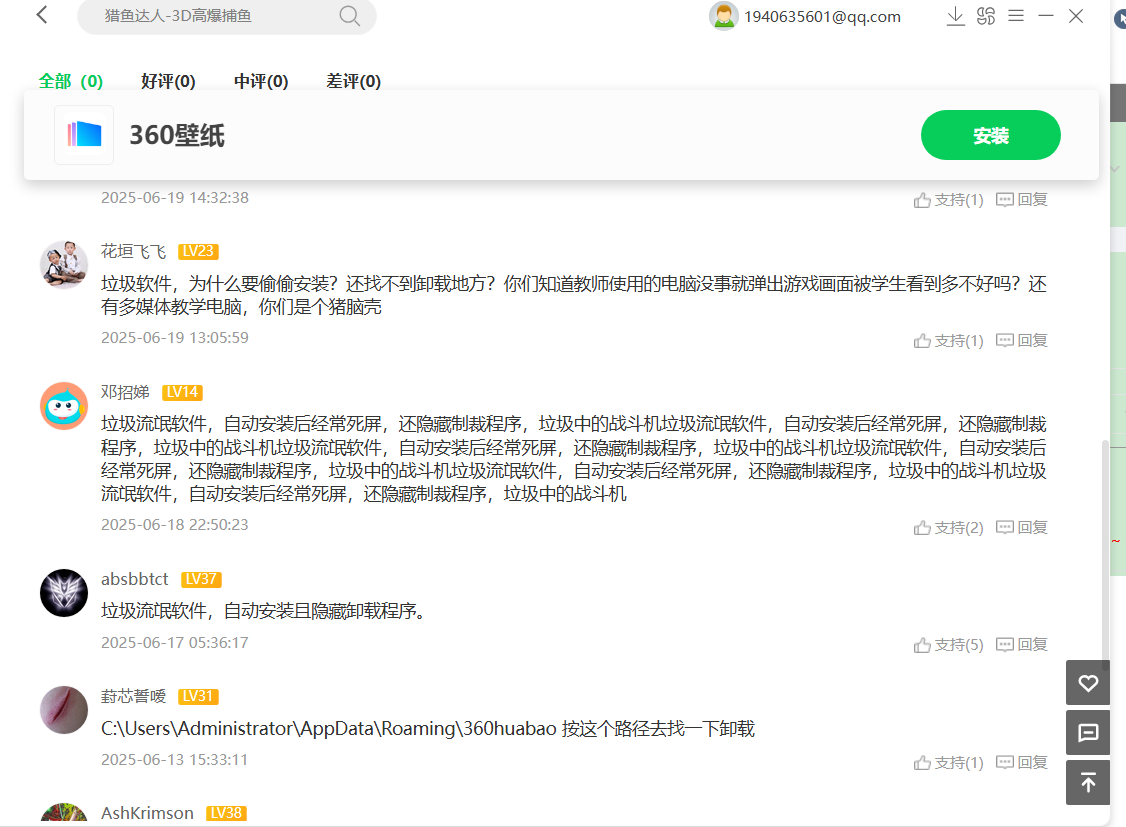
Task: Switch to the 差评(0) tab
Action: tap(353, 82)
